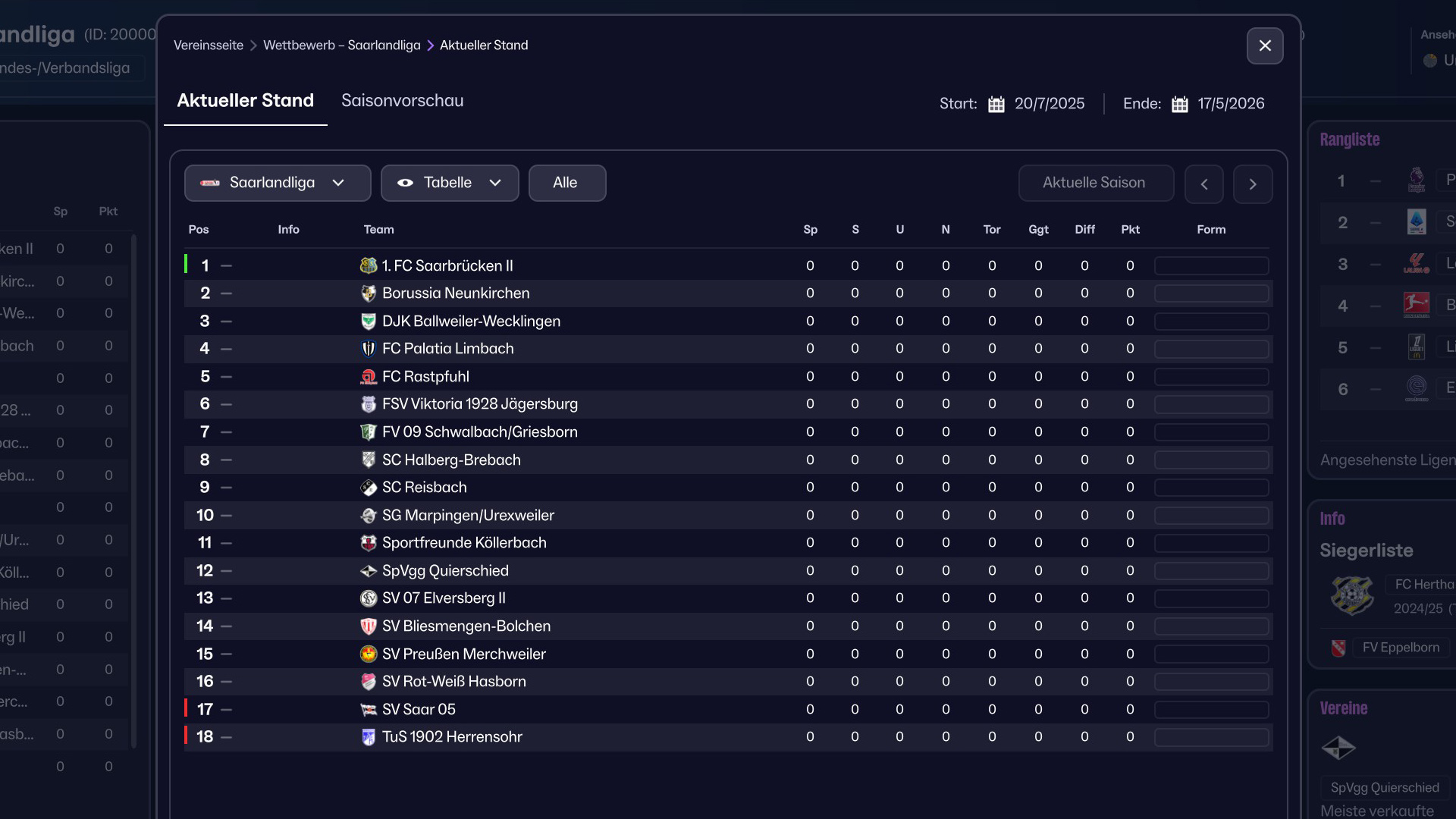Click the SV Saar 05 crest icon
Viewport: 1456px width, 819px height.
click(369, 710)
